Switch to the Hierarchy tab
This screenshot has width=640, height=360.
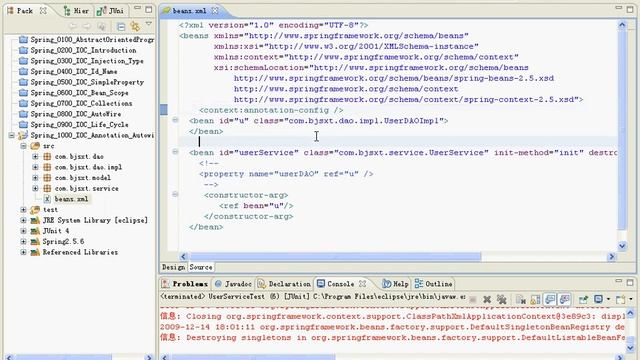pos(76,11)
